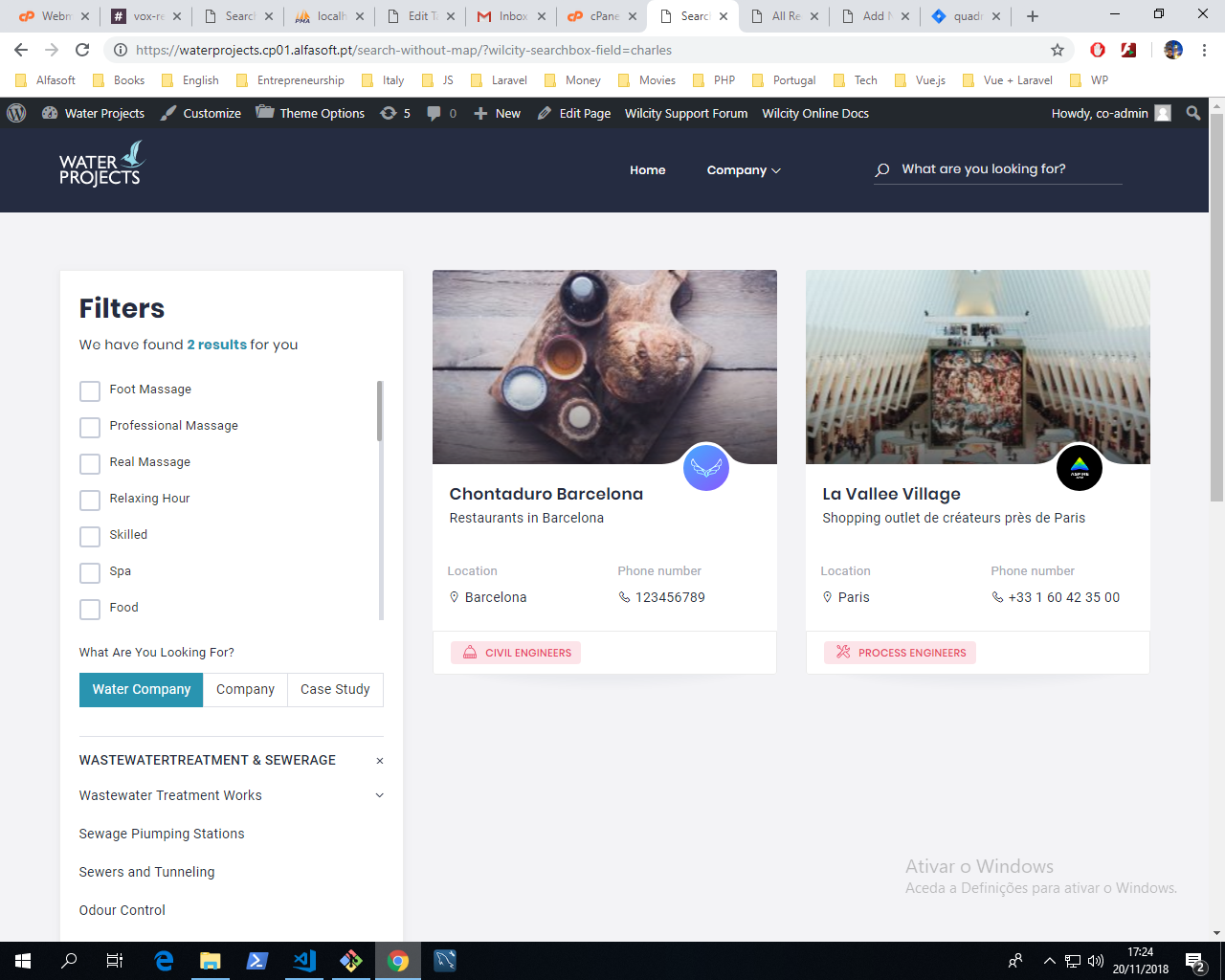Expand the Company navigation dropdown
The image size is (1225, 980).
[x=744, y=170]
